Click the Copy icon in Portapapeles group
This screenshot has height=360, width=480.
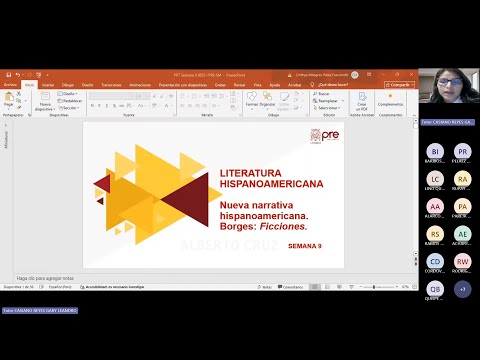click(x=19, y=100)
